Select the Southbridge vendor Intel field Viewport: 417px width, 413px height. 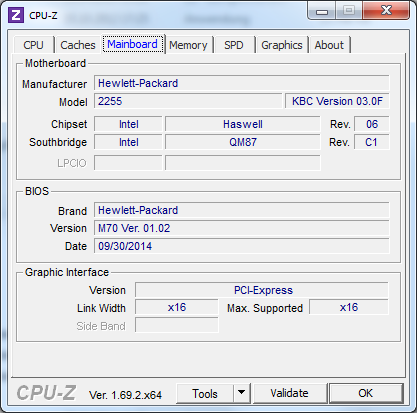[128, 142]
